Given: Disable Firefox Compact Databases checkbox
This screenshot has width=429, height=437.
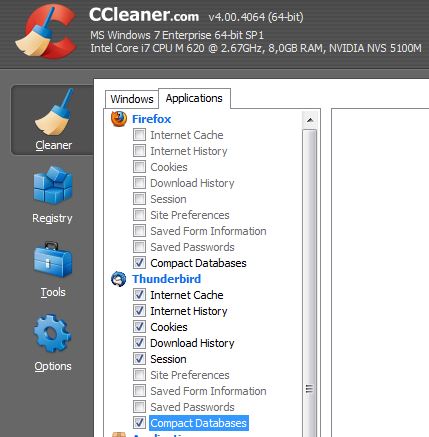Looking at the screenshot, I should pos(139,263).
